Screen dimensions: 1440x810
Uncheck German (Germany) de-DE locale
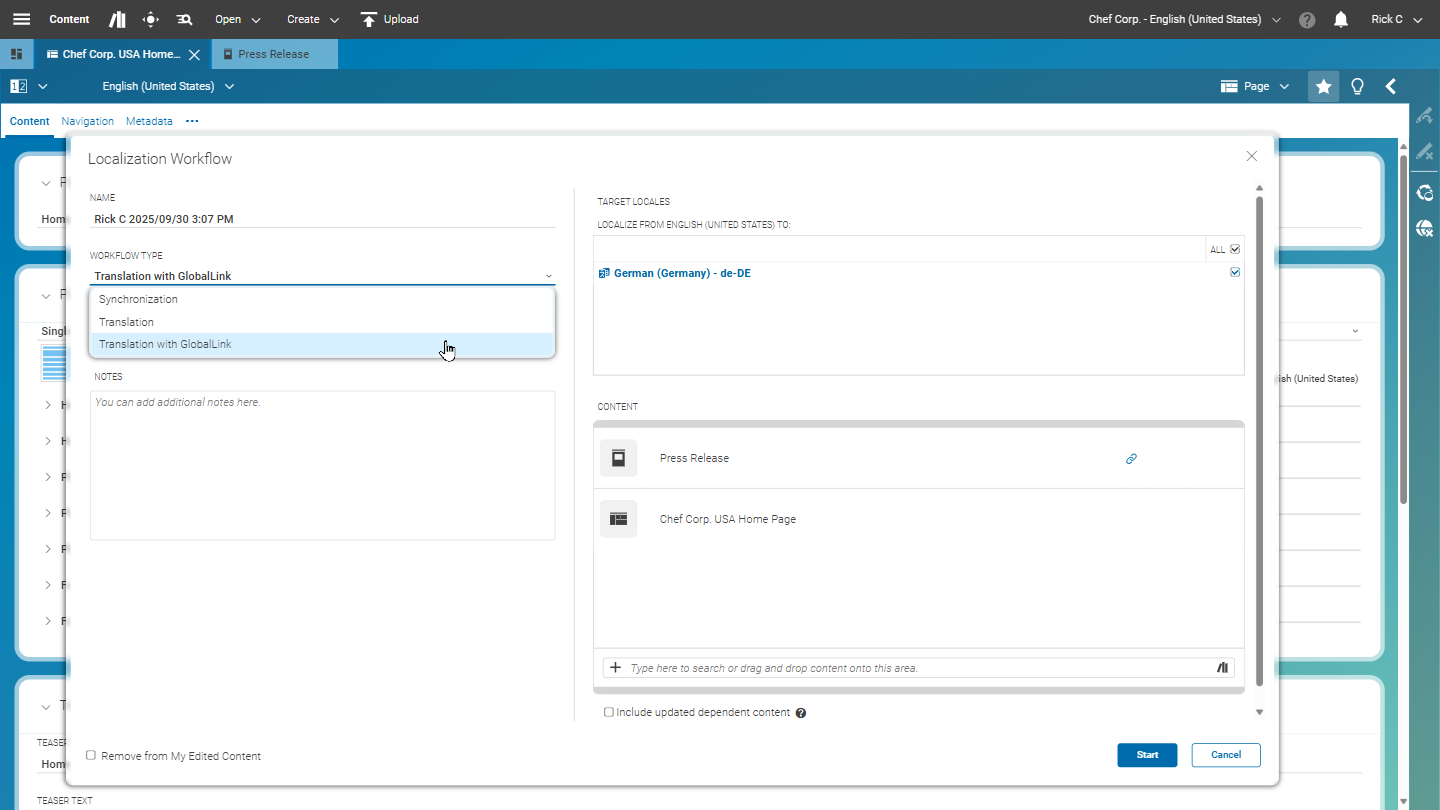(x=1235, y=272)
